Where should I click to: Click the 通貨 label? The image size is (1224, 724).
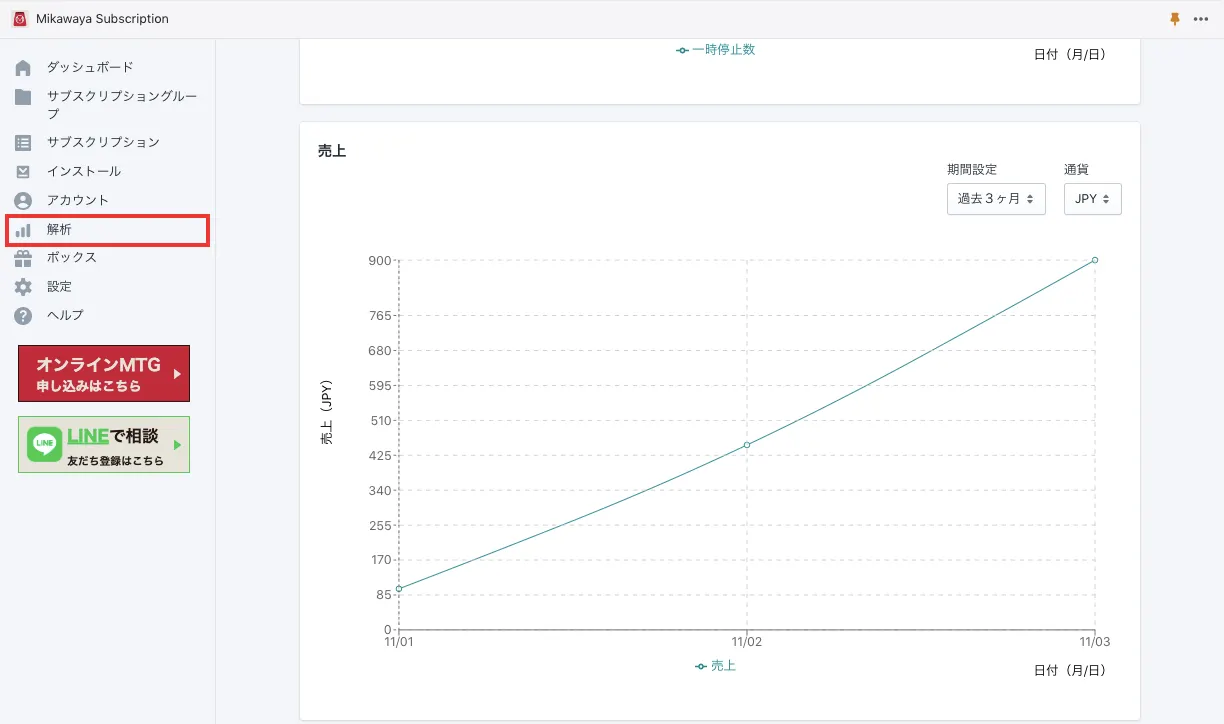click(1077, 169)
